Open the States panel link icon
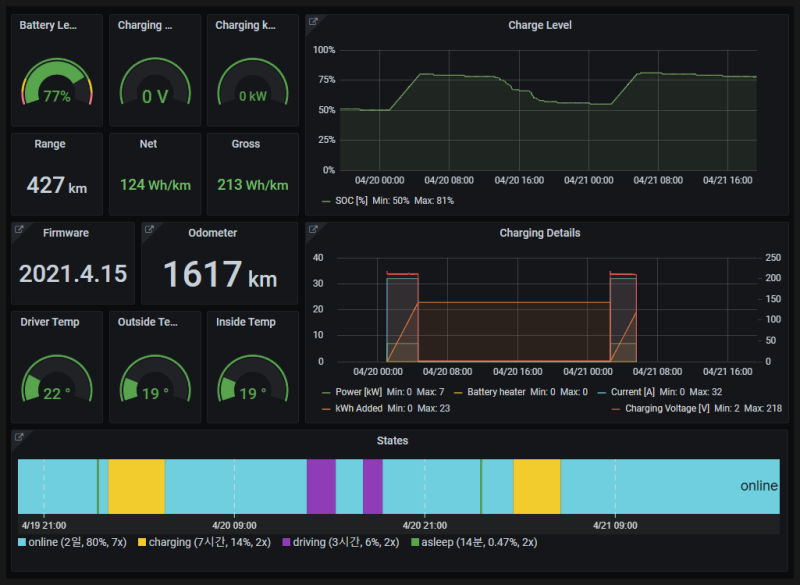The height and width of the screenshot is (585, 800). click(19, 437)
